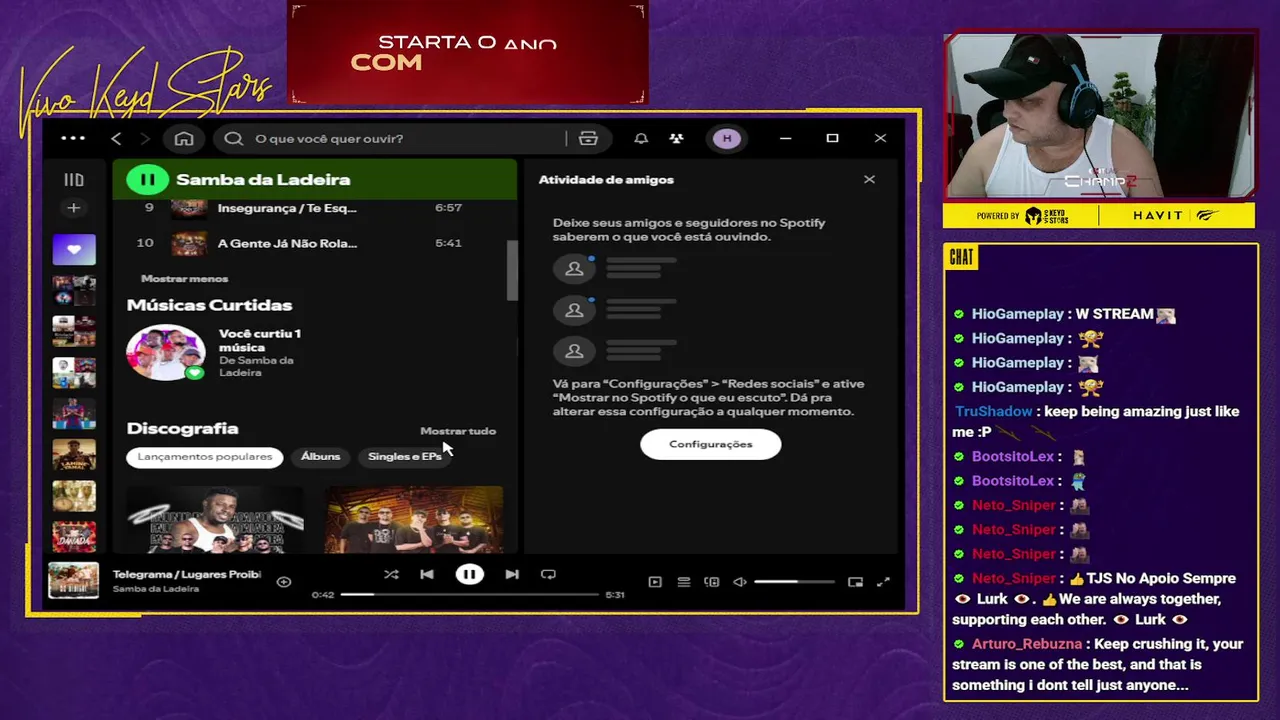Image resolution: width=1280 pixels, height=720 pixels.
Task: Open the Home page icon
Action: click(184, 138)
